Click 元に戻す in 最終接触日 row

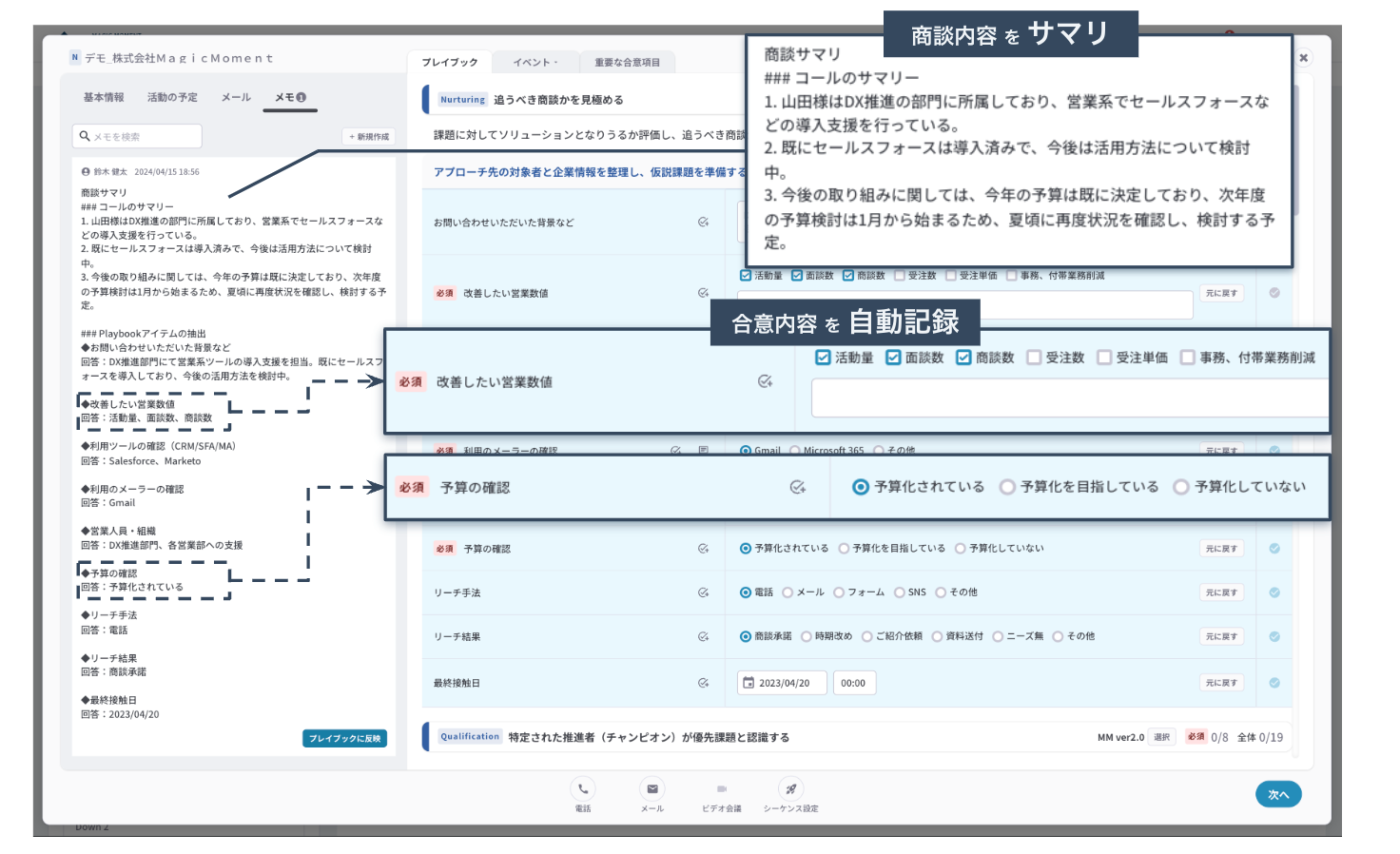[1221, 683]
